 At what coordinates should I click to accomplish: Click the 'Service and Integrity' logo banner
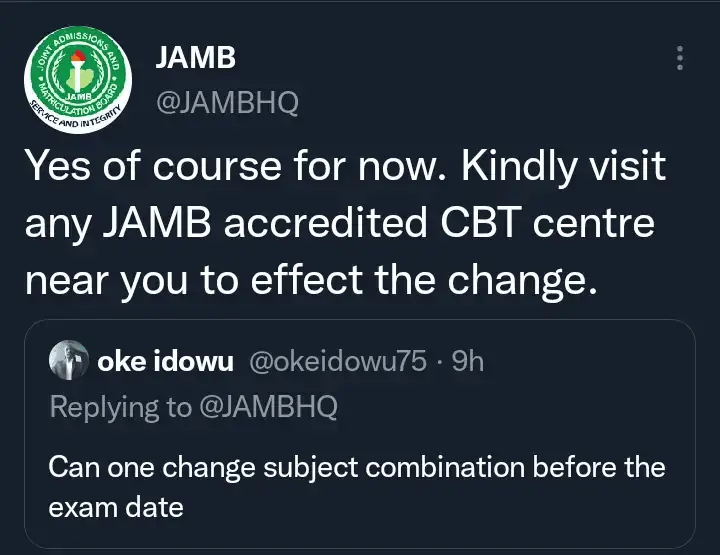pos(77,115)
